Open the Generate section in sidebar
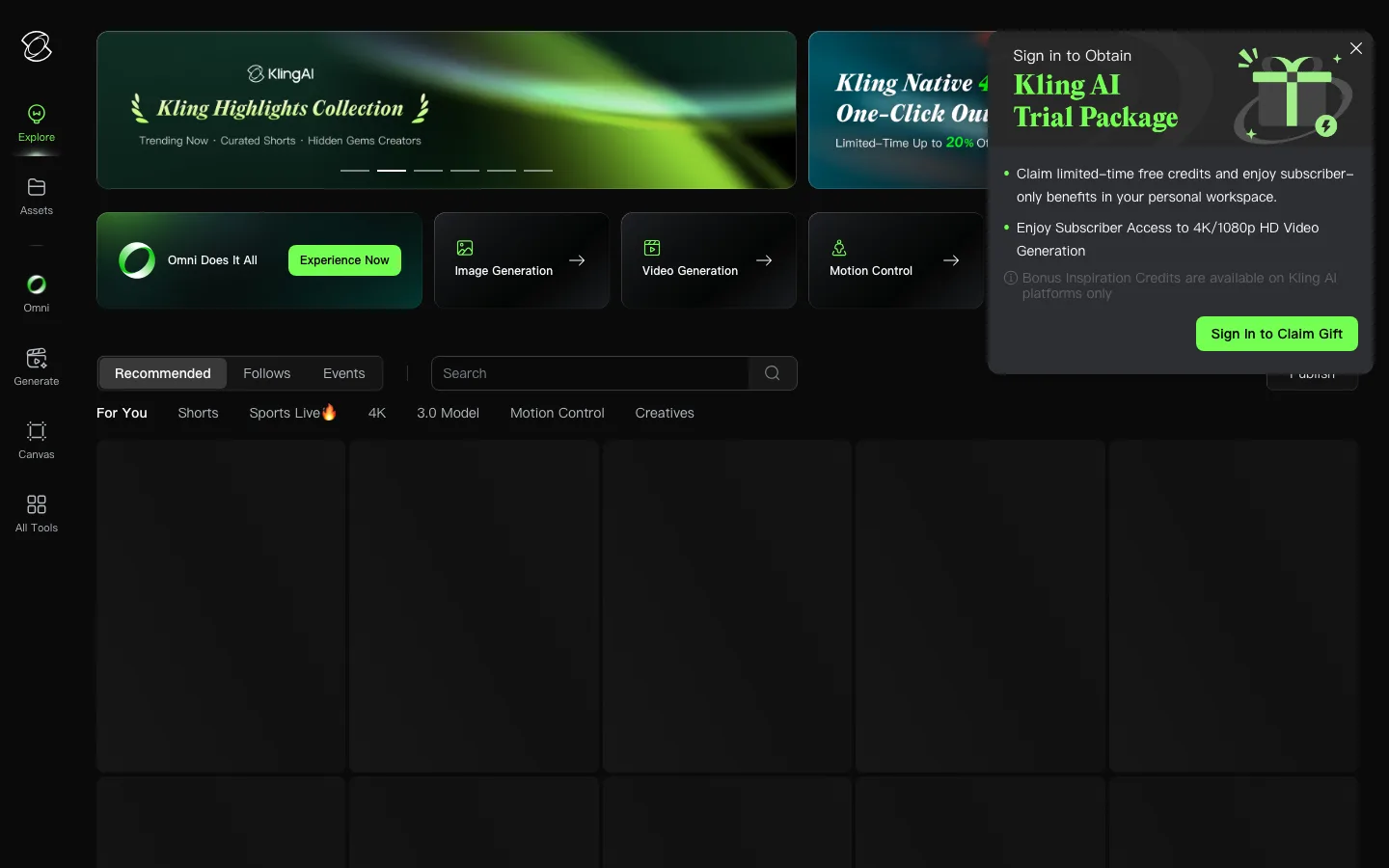The height and width of the screenshot is (868, 1389). pyautogui.click(x=37, y=367)
